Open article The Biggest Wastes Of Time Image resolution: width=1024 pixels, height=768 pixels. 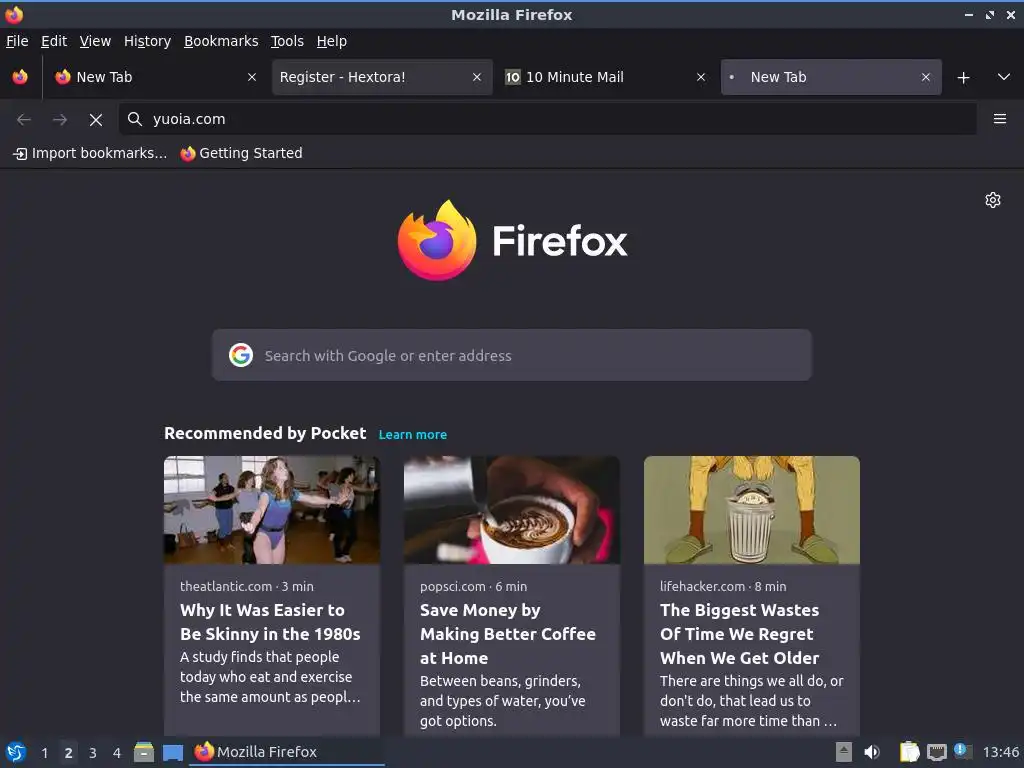coord(739,633)
